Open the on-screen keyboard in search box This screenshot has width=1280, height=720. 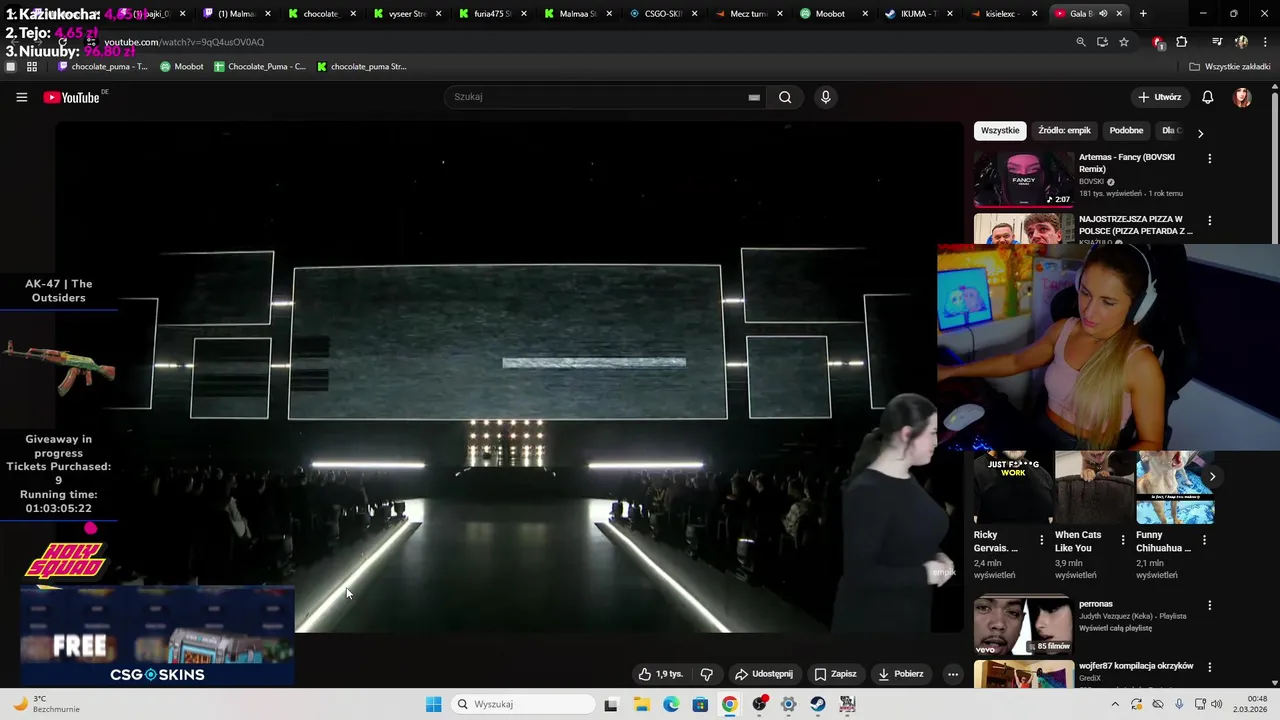click(x=754, y=97)
